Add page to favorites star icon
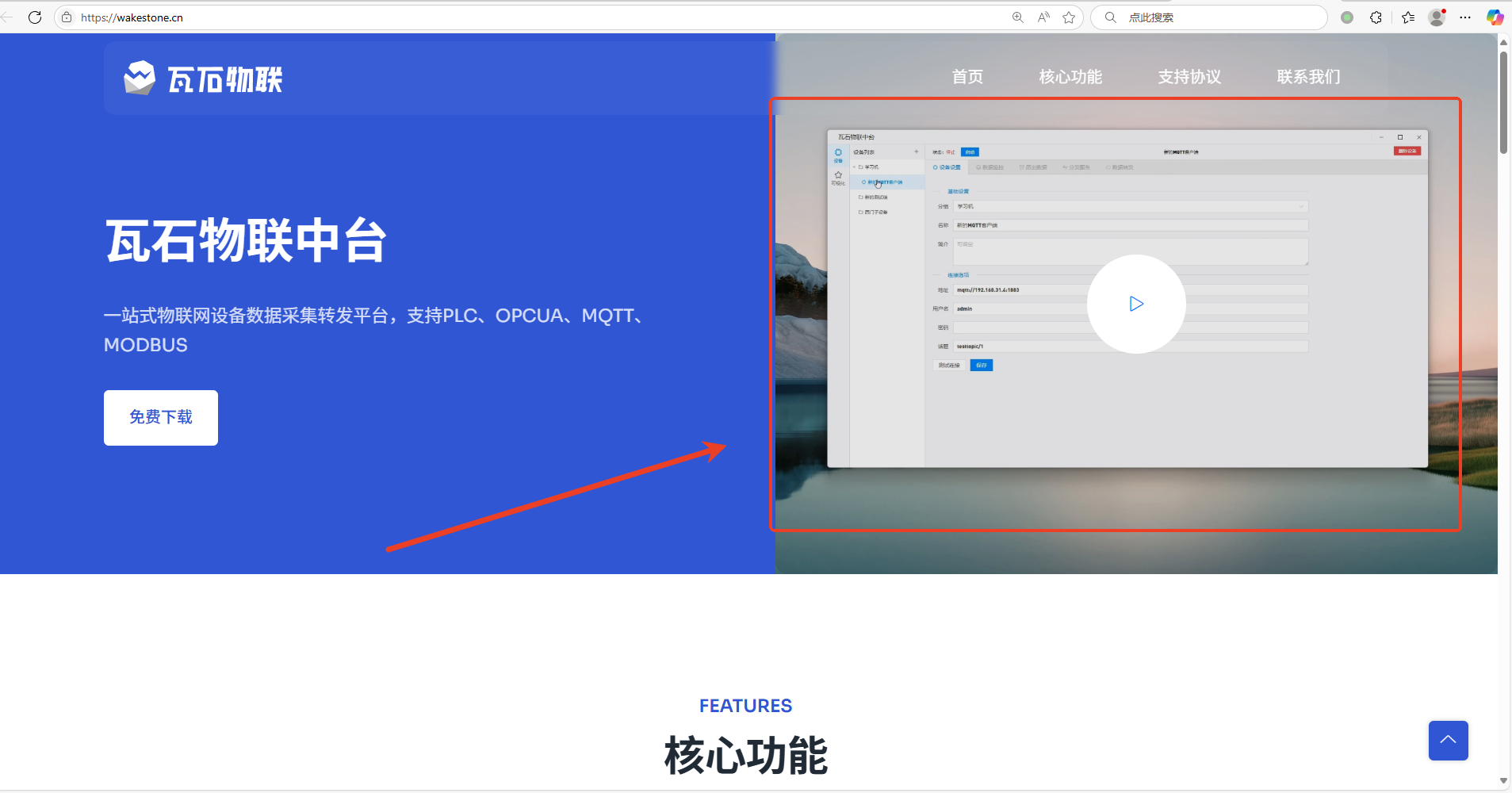1512x793 pixels. click(x=1069, y=17)
